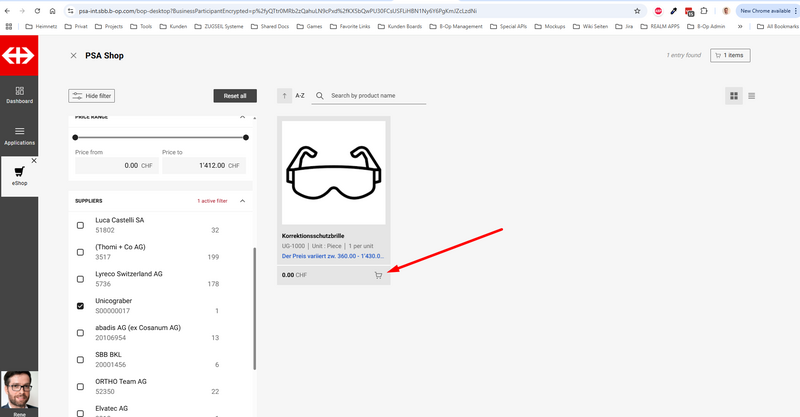Collapse the Price Range section
Viewport: 800px width, 417px height.
pos(242,117)
